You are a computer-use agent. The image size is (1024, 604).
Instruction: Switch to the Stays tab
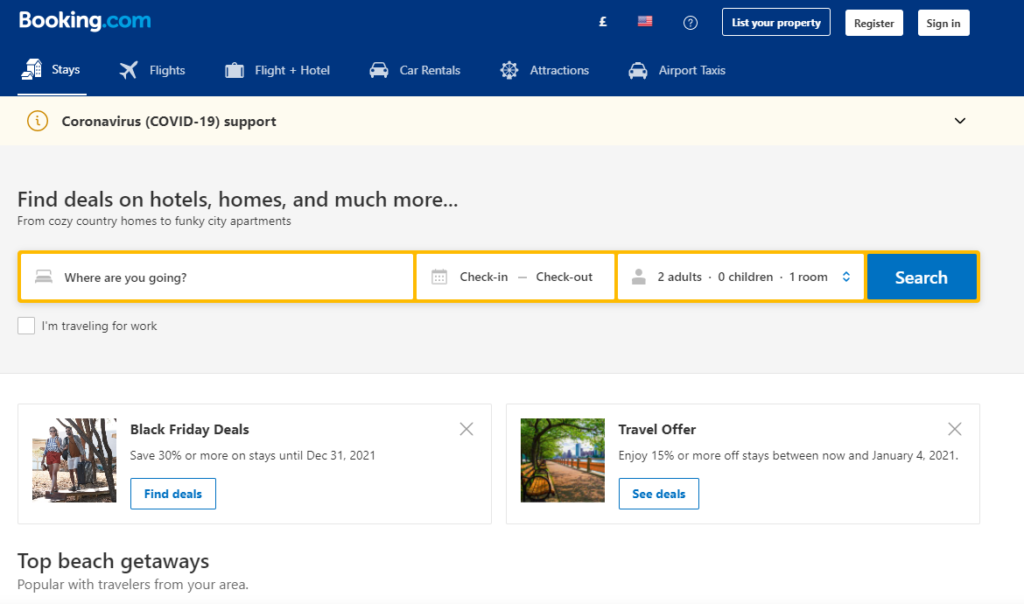tap(52, 70)
